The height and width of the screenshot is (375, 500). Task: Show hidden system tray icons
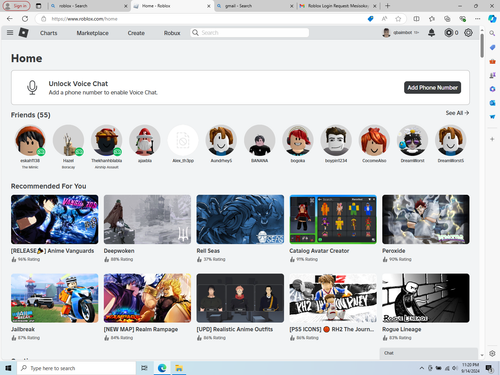[422, 368]
